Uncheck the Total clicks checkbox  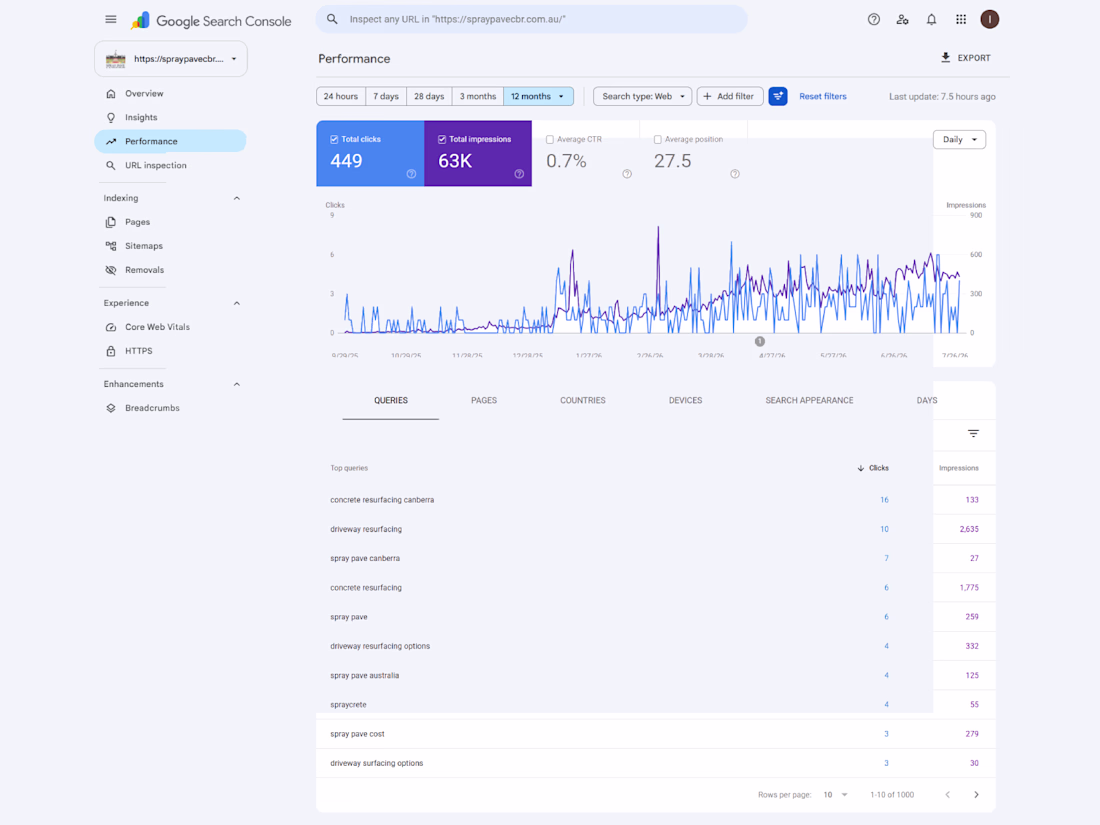(x=334, y=140)
